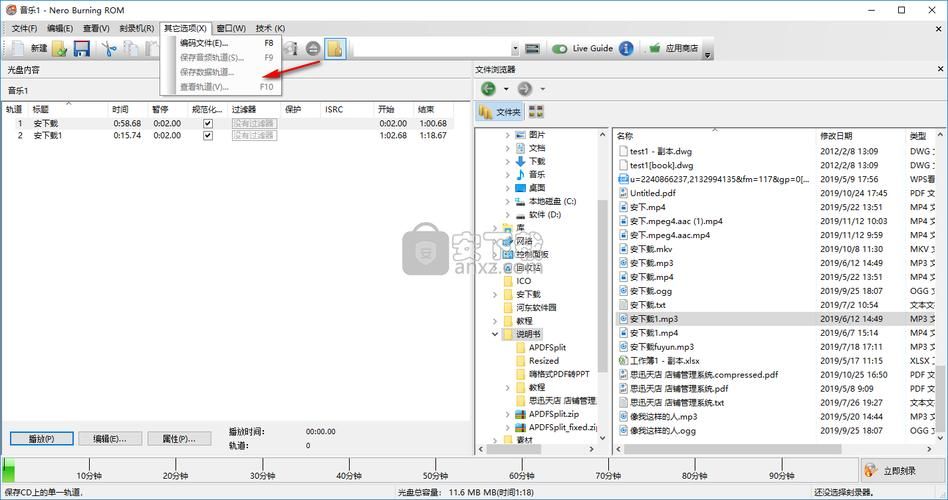Open the back arrow history dropdown
948x500 pixels.
point(506,89)
